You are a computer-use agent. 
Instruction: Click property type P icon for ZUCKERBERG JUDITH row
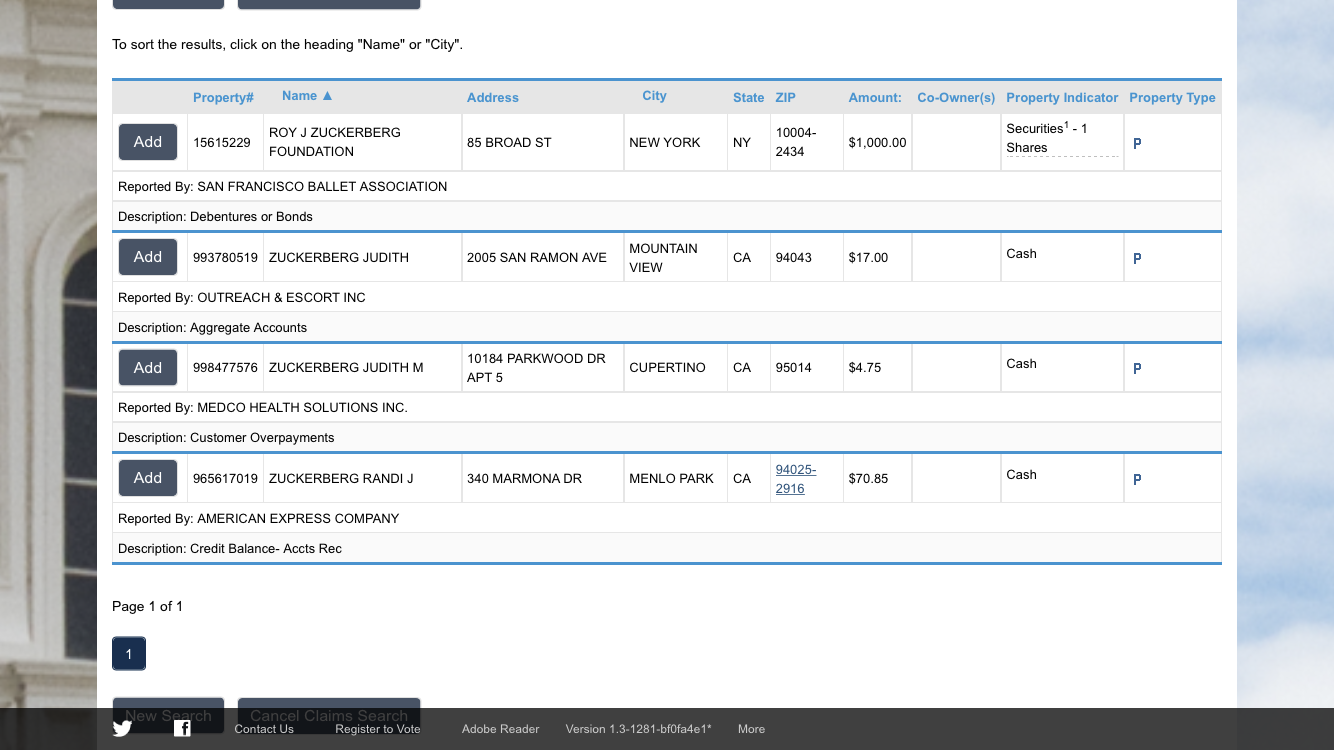click(1137, 258)
